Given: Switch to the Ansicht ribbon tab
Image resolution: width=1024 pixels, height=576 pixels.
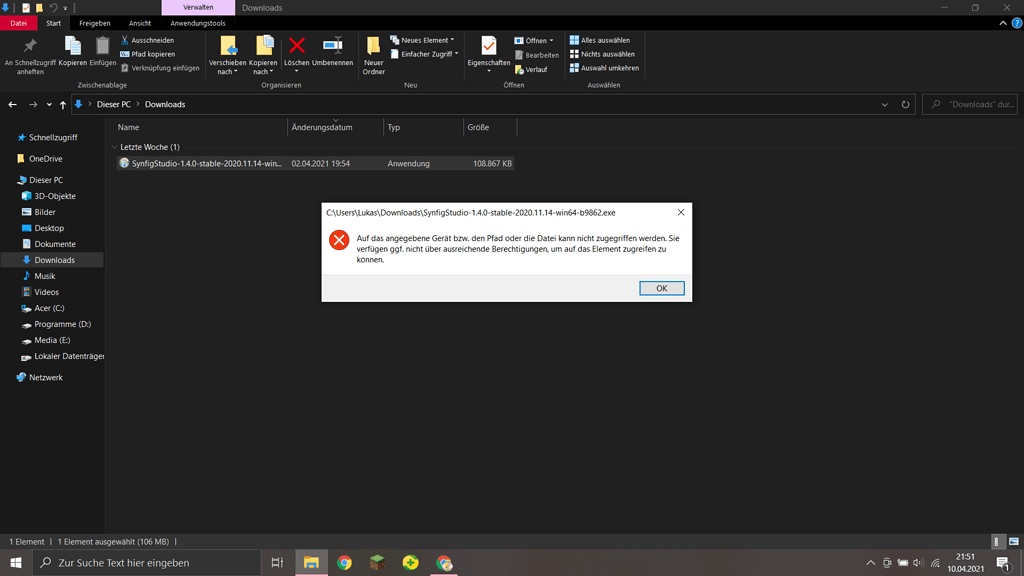Looking at the screenshot, I should pos(140,23).
